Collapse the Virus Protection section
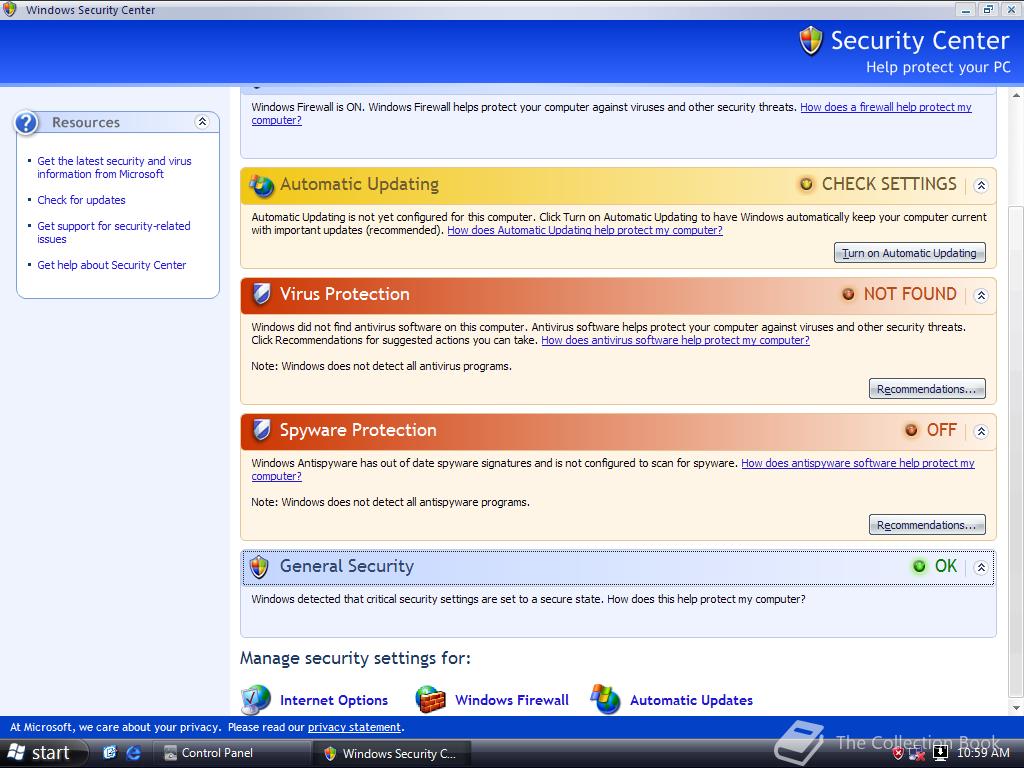The width and height of the screenshot is (1024, 768). click(981, 295)
